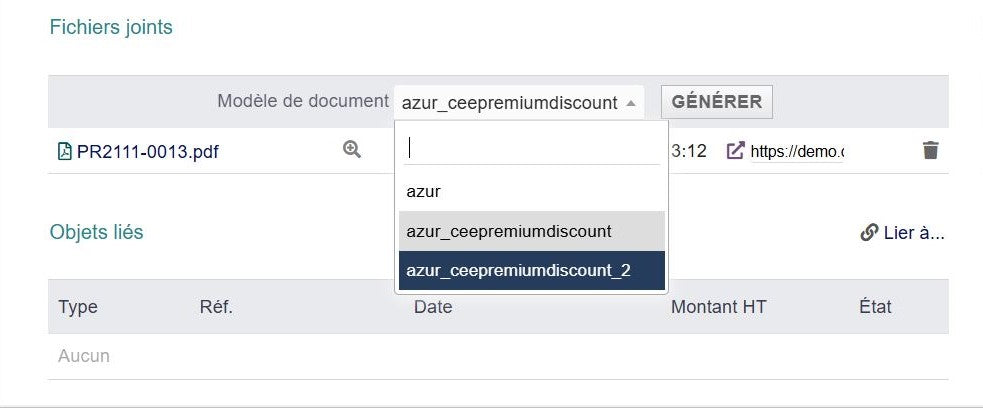Viewport: 983px width, 408px height.
Task: Collapse the document model dropdown arrow
Action: (630, 103)
